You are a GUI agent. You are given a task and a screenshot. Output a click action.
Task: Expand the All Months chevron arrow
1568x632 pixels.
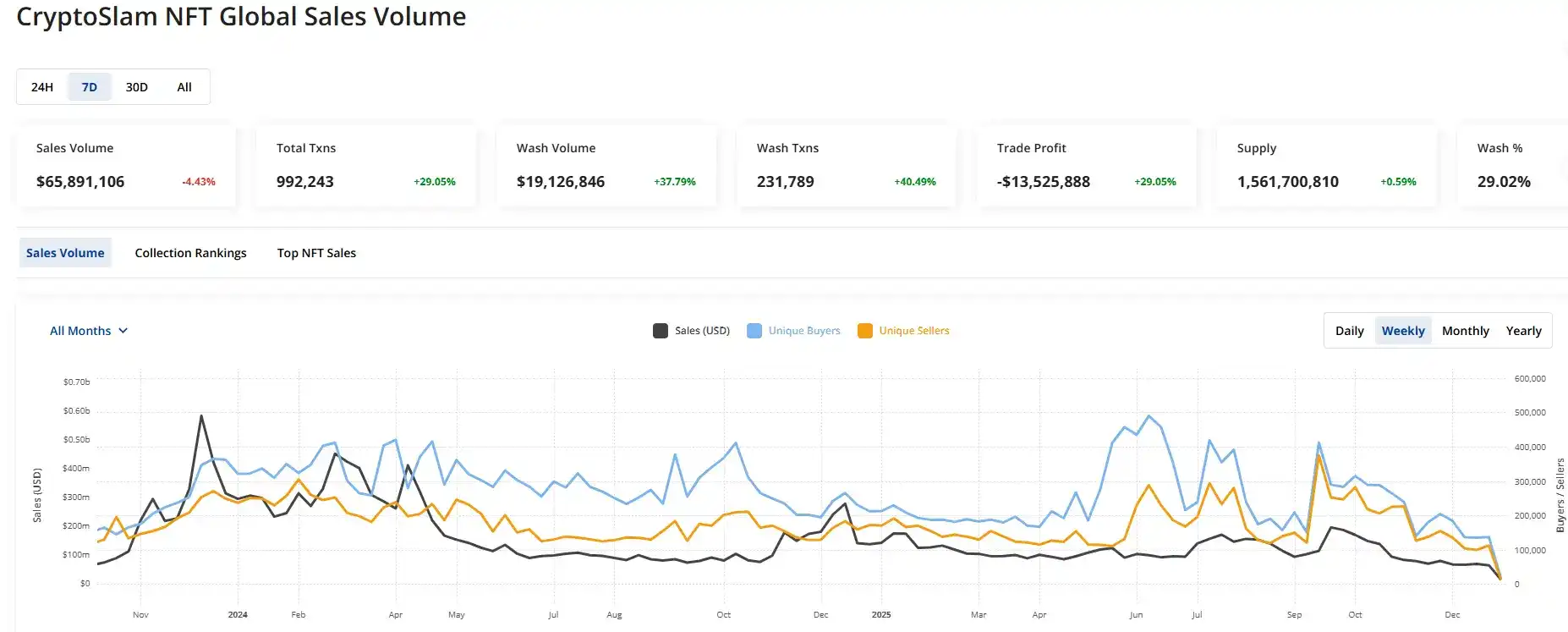click(123, 331)
